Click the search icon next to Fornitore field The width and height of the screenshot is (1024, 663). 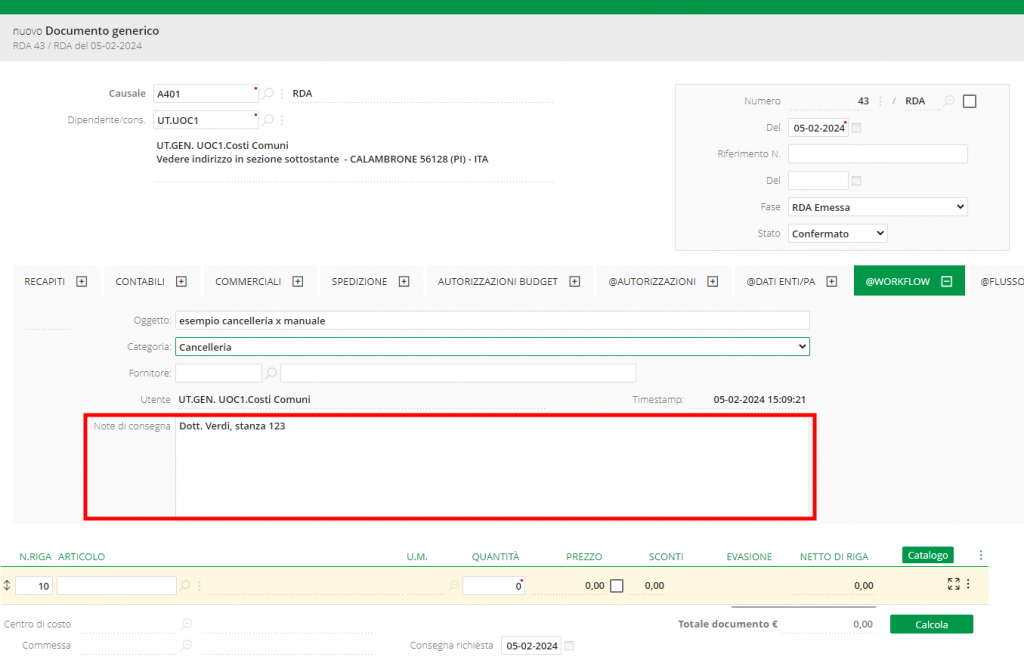[x=269, y=373]
